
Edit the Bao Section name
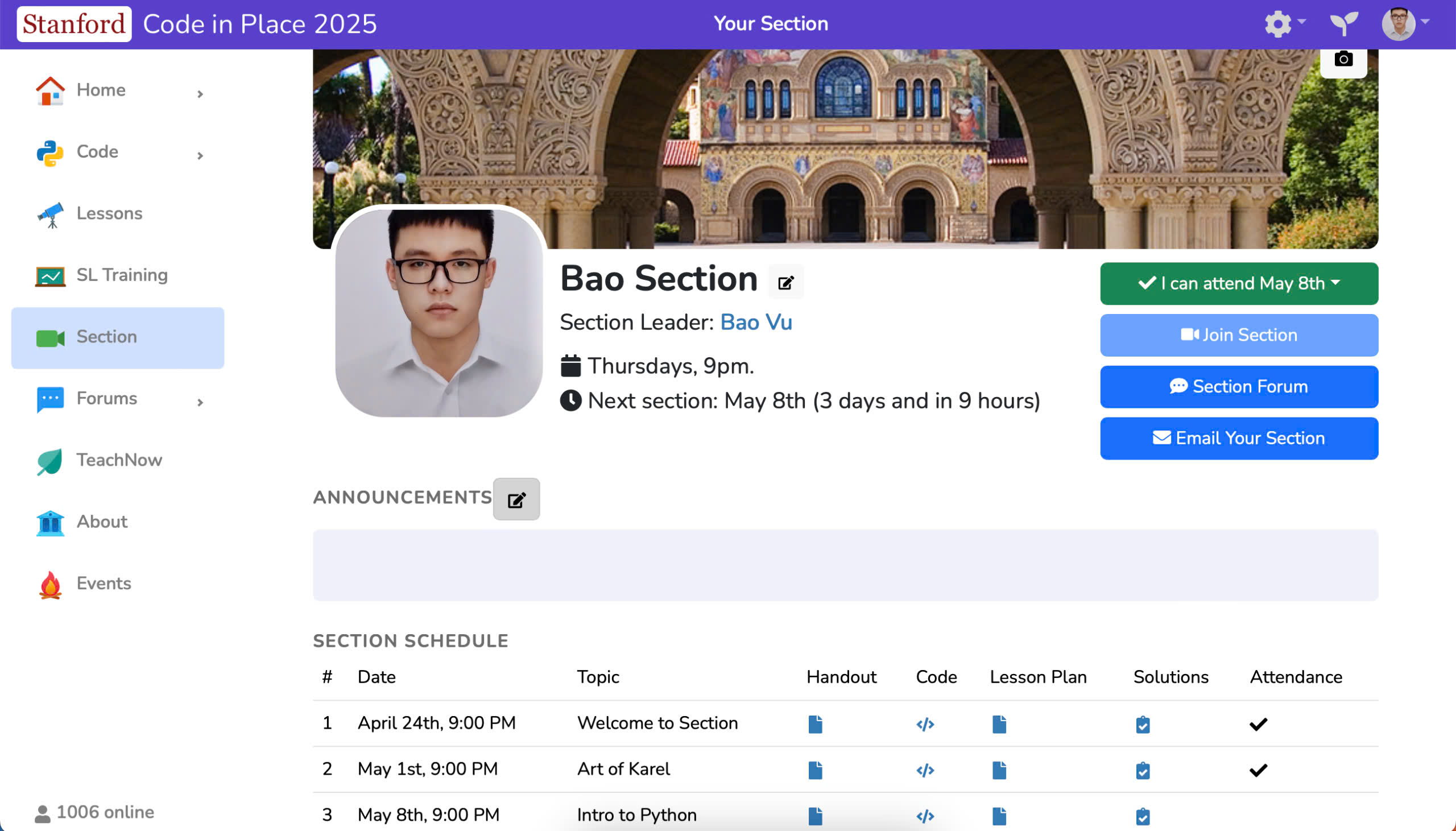click(x=785, y=282)
